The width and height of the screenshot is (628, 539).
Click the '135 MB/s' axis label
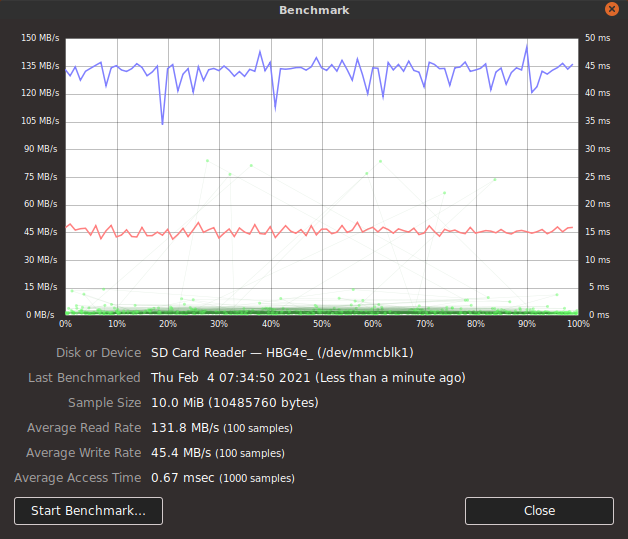click(40, 66)
